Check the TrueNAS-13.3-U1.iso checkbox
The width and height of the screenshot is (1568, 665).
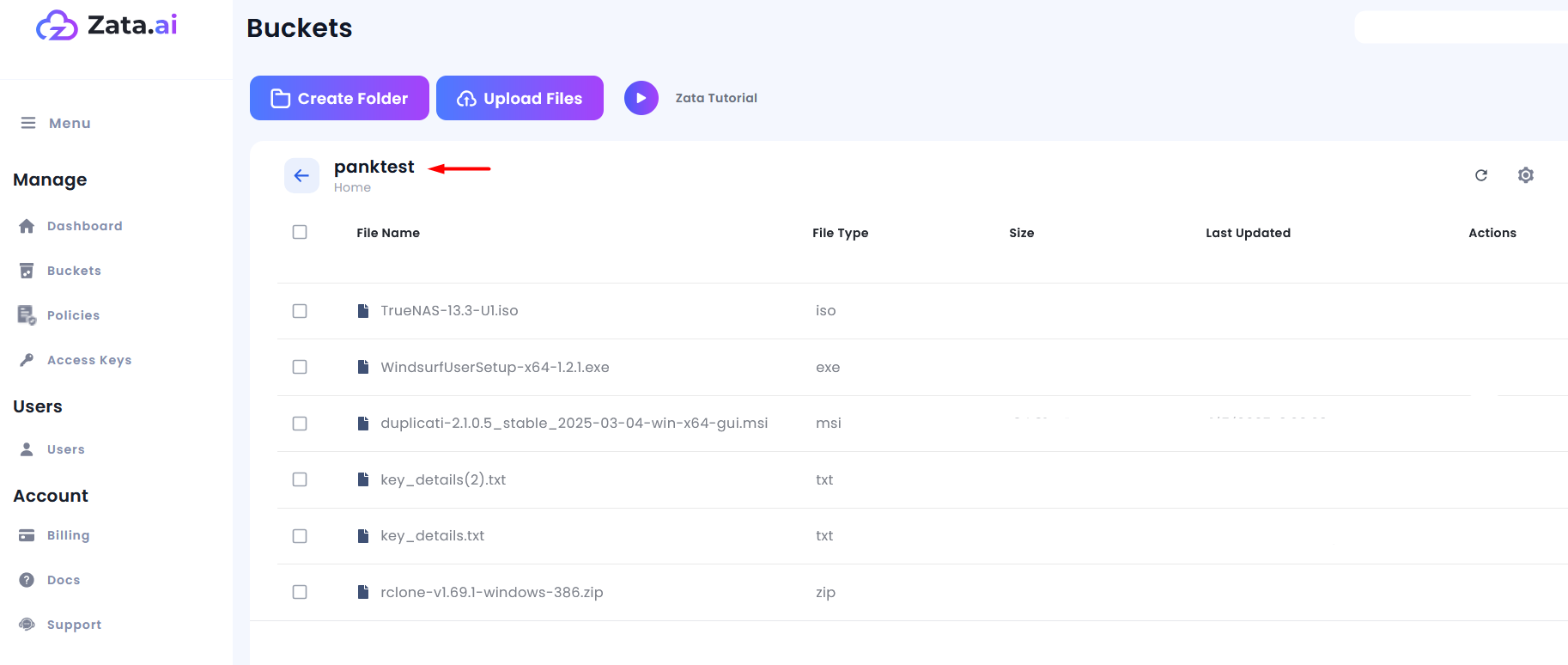[x=300, y=311]
